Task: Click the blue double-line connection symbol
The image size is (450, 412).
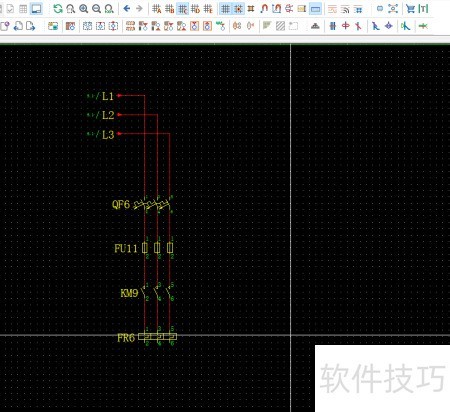Action: [x=333, y=26]
